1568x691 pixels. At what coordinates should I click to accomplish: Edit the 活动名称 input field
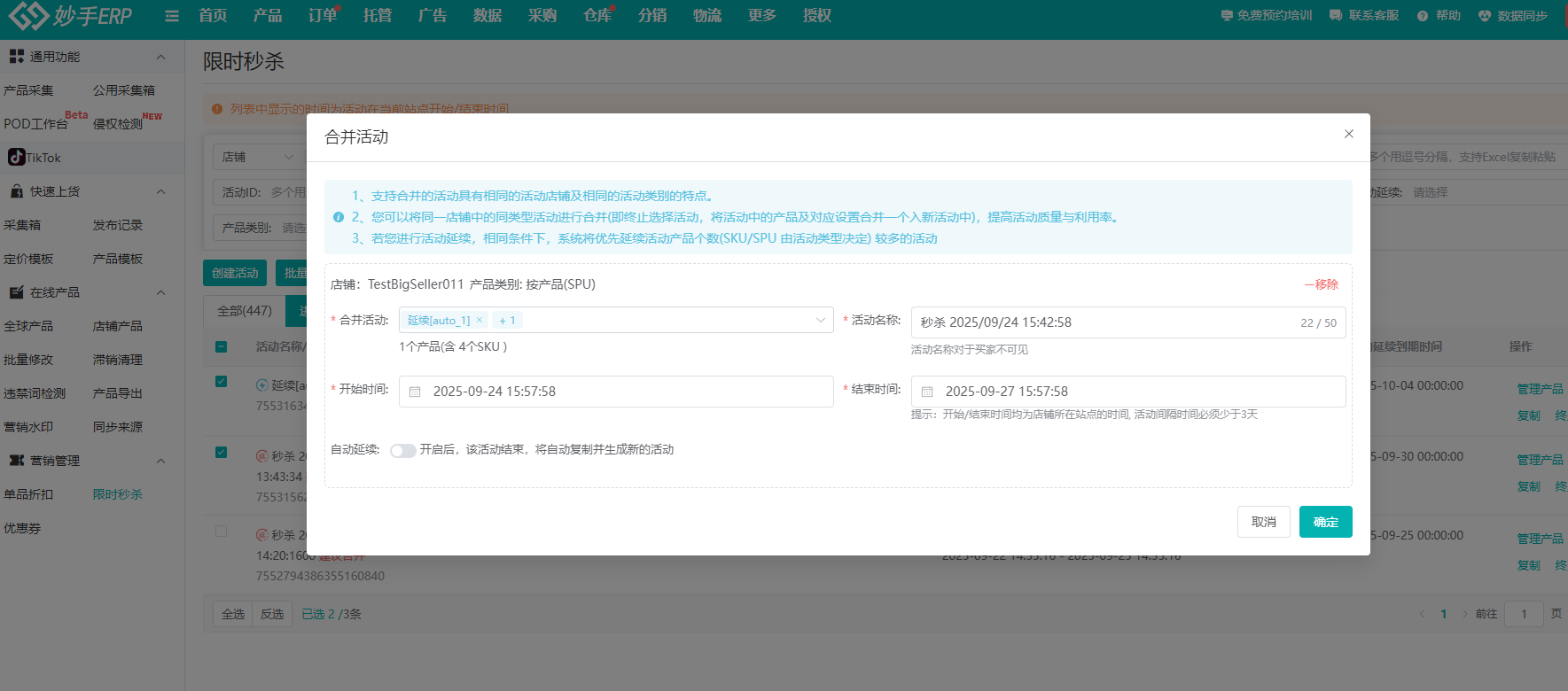tap(1128, 322)
